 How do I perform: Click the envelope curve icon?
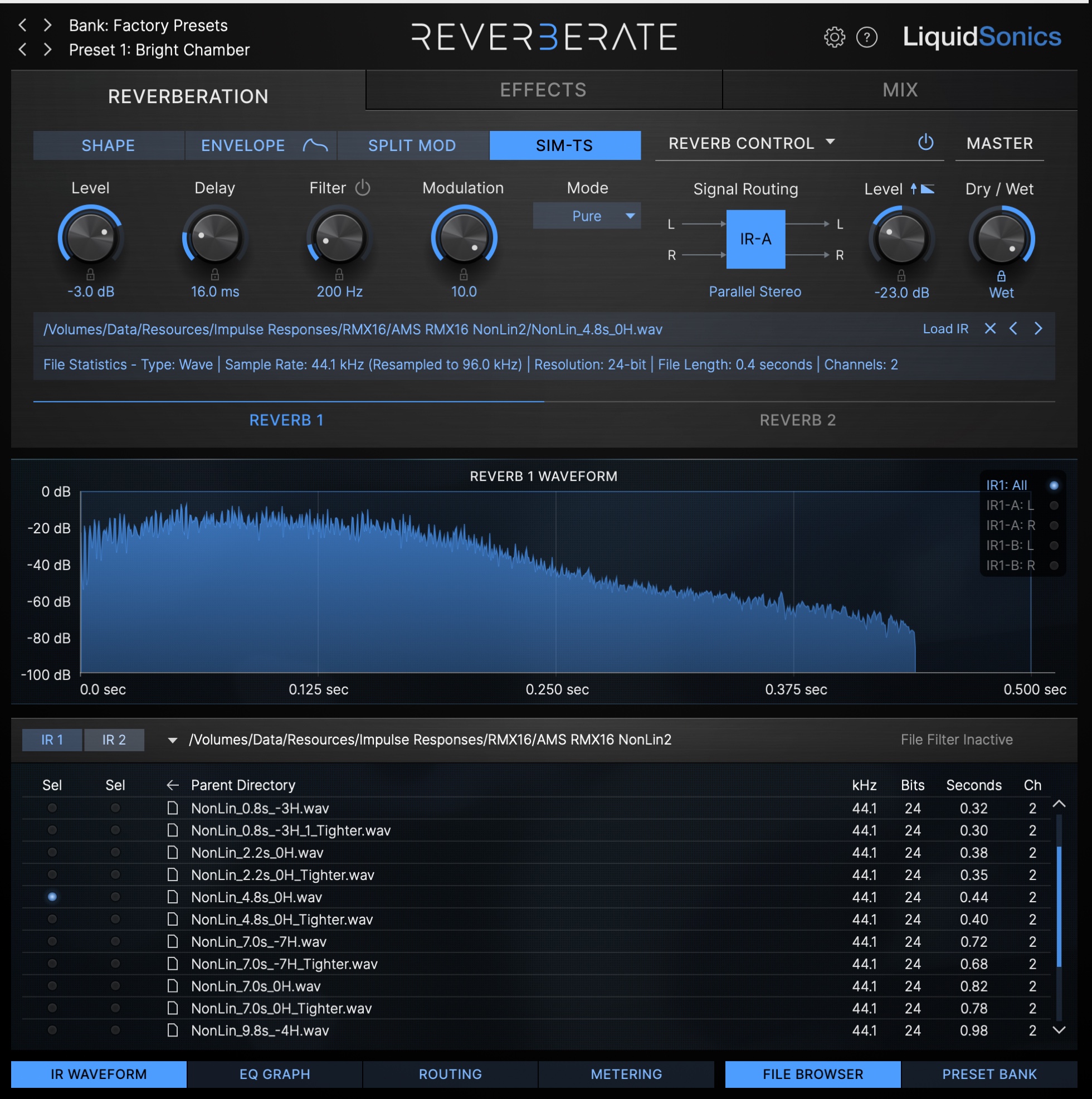click(x=316, y=145)
